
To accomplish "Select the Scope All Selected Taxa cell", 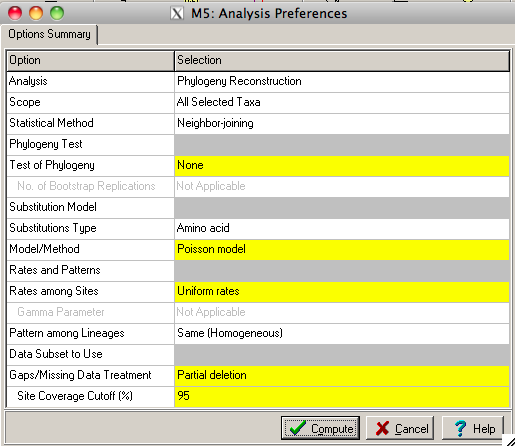I will [x=342, y=103].
